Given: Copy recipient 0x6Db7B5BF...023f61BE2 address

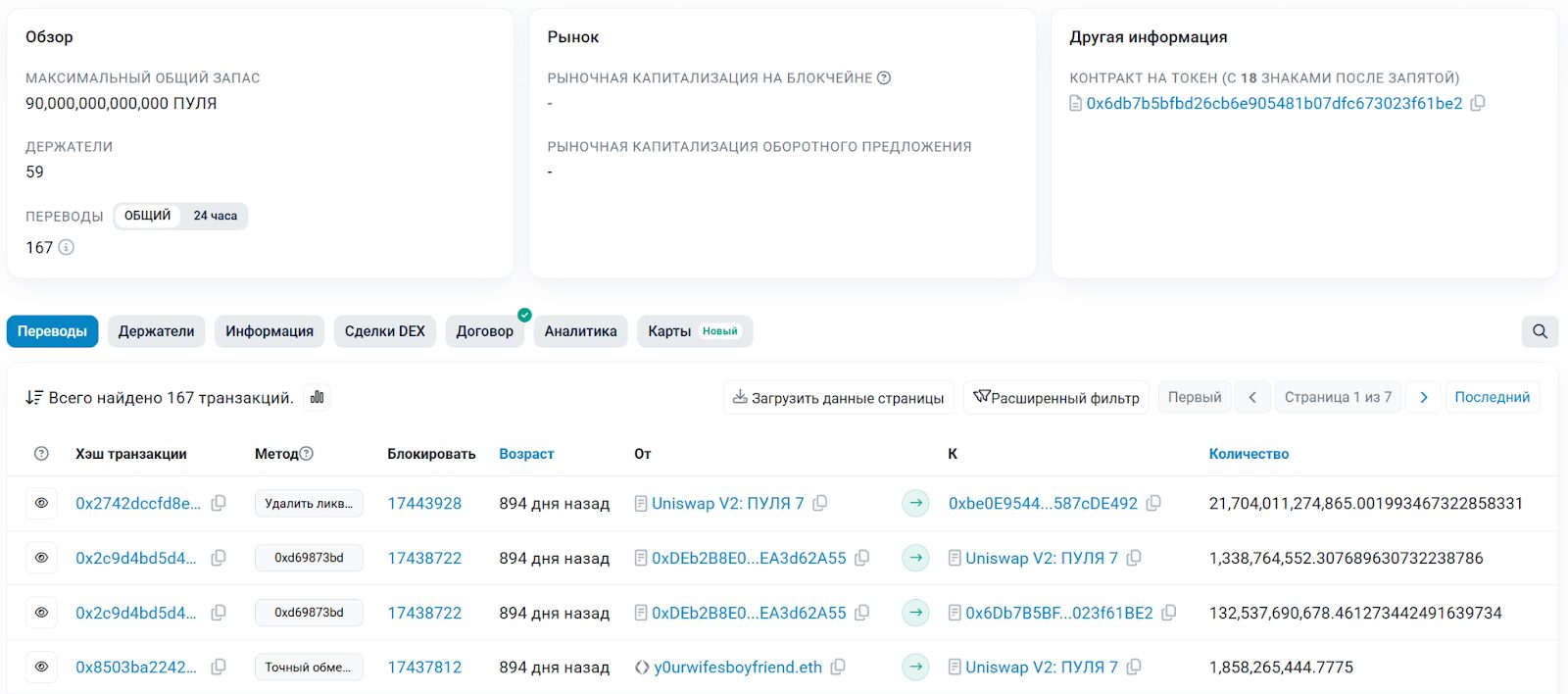Looking at the screenshot, I should coord(1169,613).
